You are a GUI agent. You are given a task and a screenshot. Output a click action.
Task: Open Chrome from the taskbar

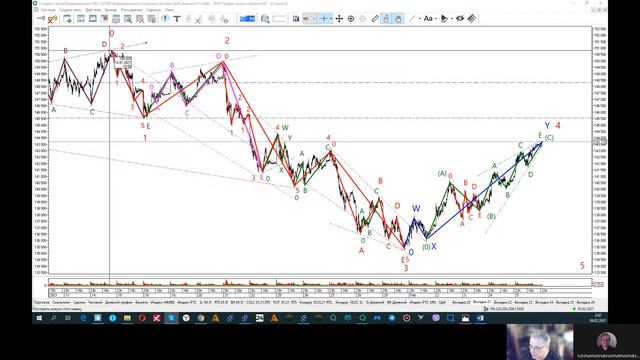pos(200,318)
